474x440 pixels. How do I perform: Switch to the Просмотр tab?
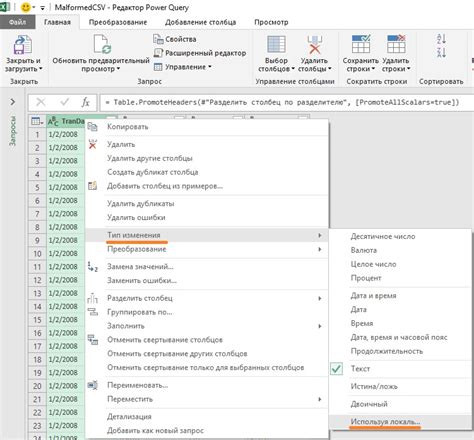point(271,22)
